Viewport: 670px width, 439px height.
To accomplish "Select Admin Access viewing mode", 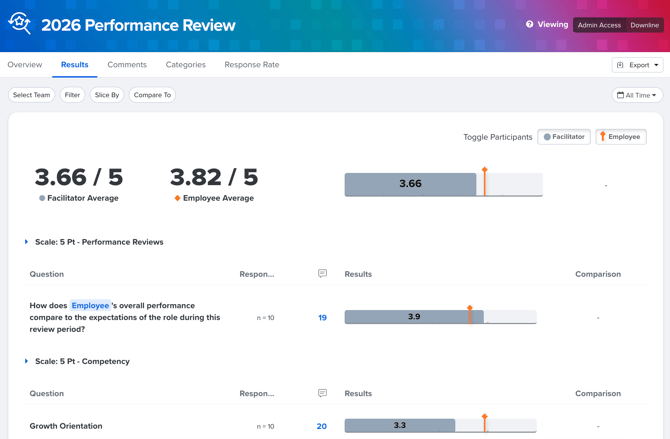I will 599,25.
